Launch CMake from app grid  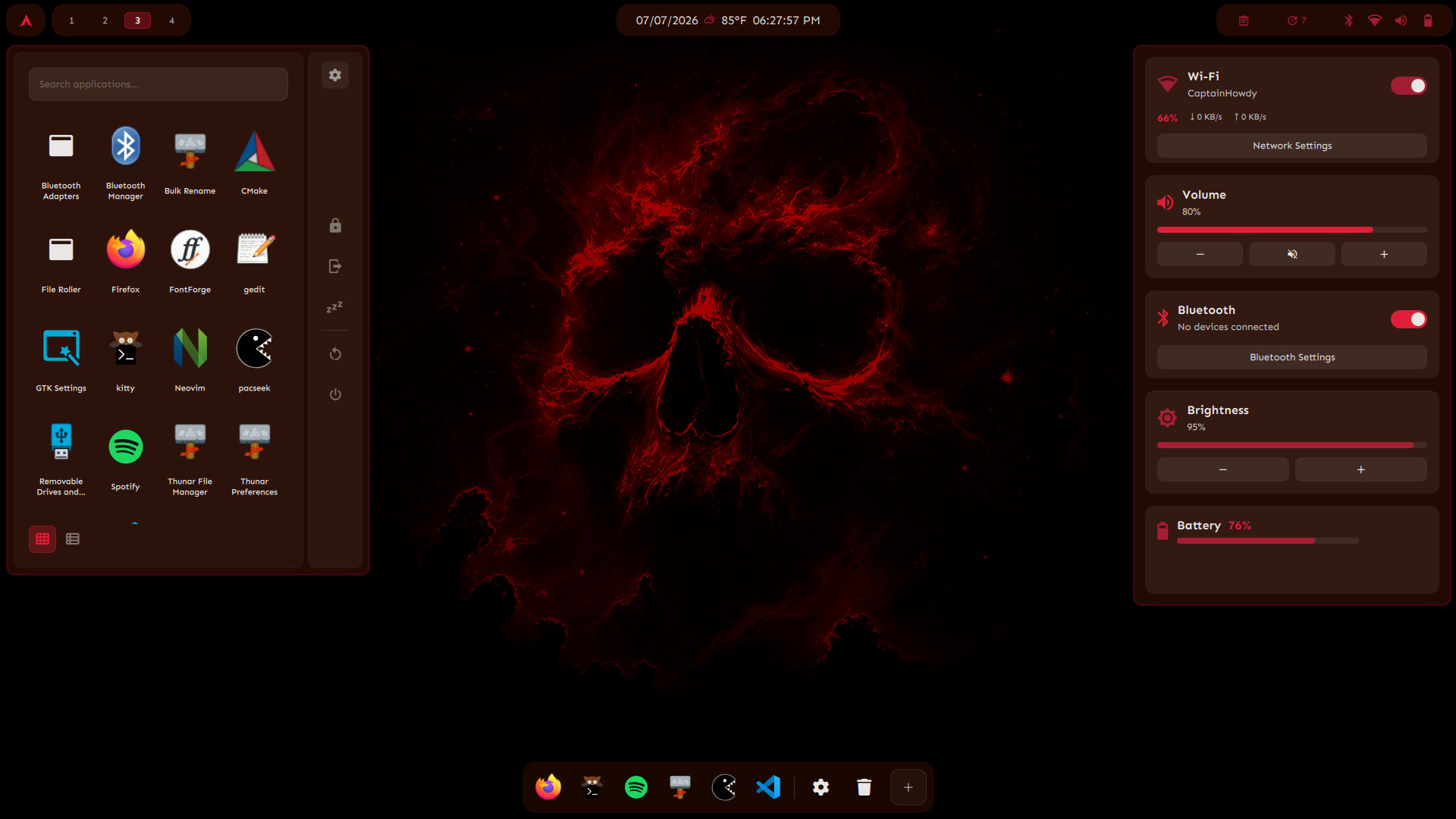click(x=254, y=163)
